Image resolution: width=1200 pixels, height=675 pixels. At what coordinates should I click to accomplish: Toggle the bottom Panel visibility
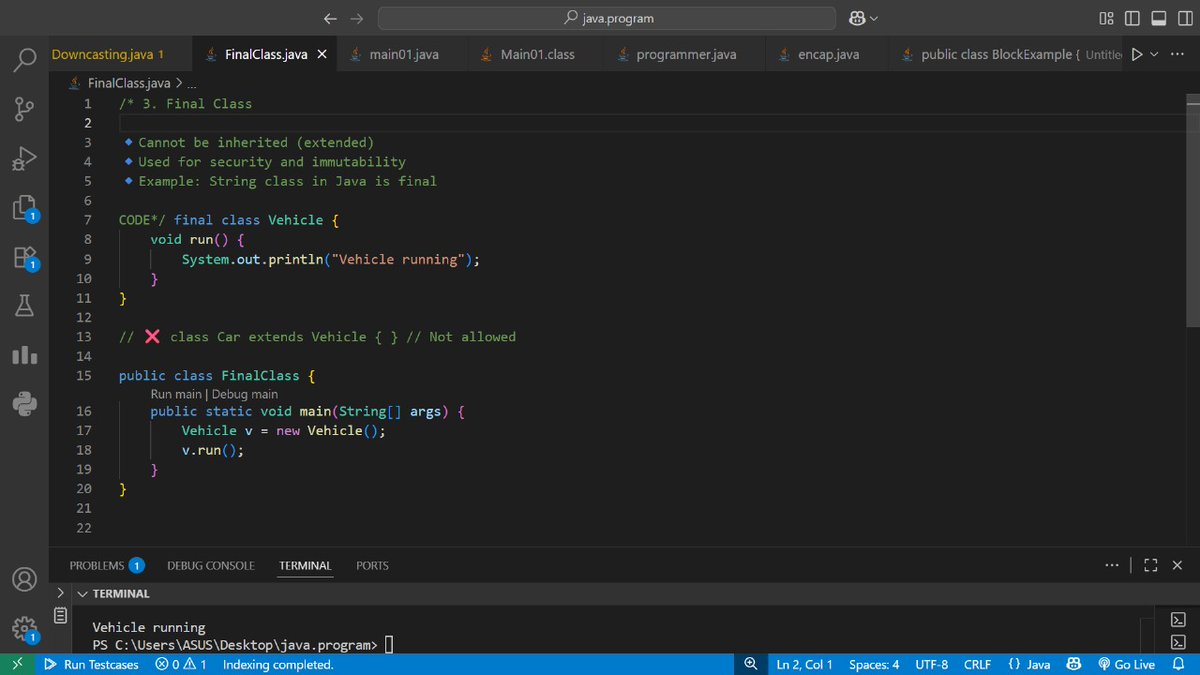(1158, 18)
